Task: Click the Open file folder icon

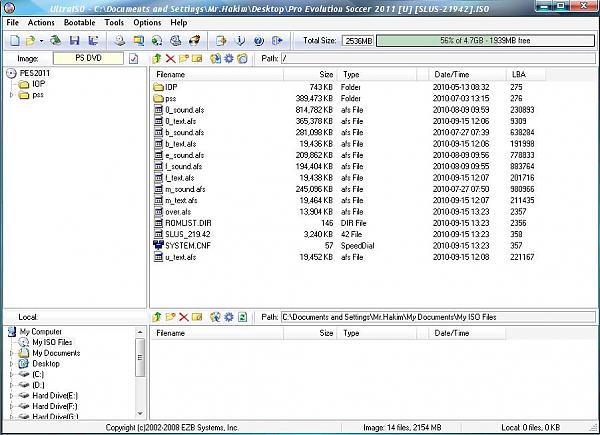Action: pyautogui.click(x=31, y=41)
